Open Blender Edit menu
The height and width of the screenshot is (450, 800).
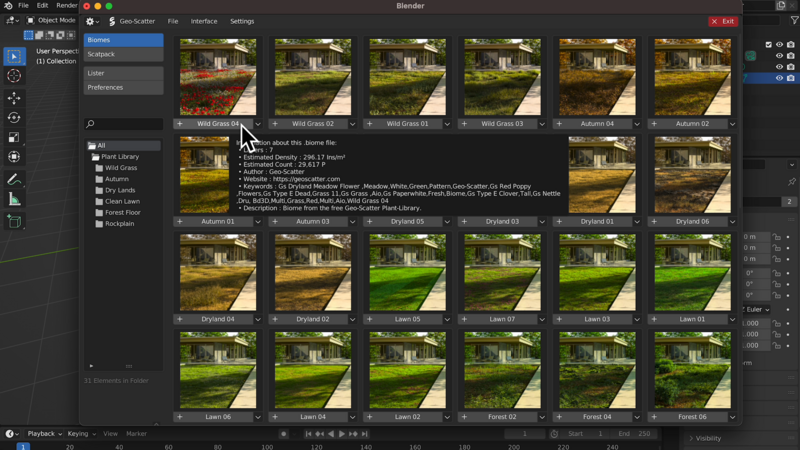click(x=42, y=6)
